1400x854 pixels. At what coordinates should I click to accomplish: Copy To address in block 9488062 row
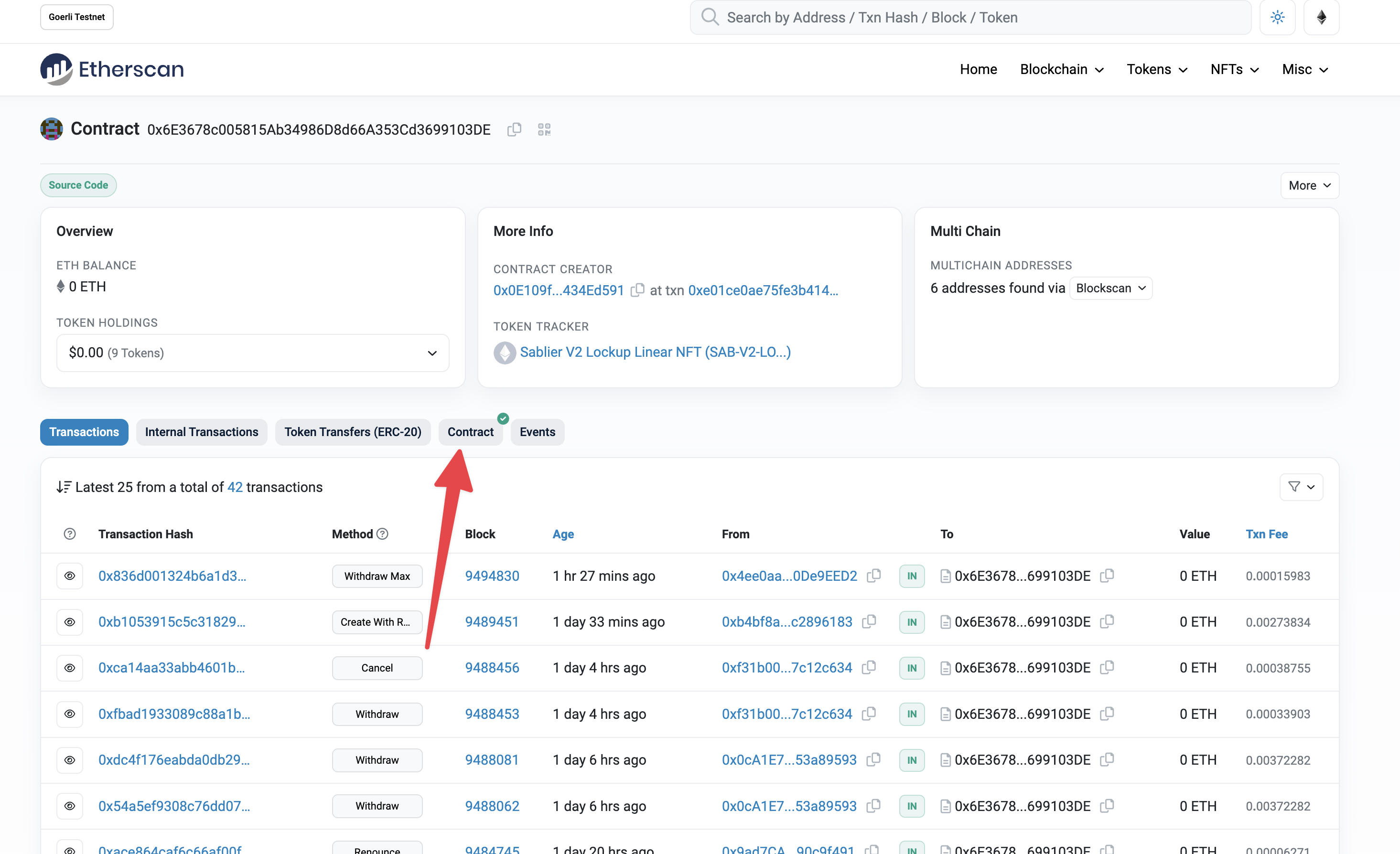(1107, 806)
